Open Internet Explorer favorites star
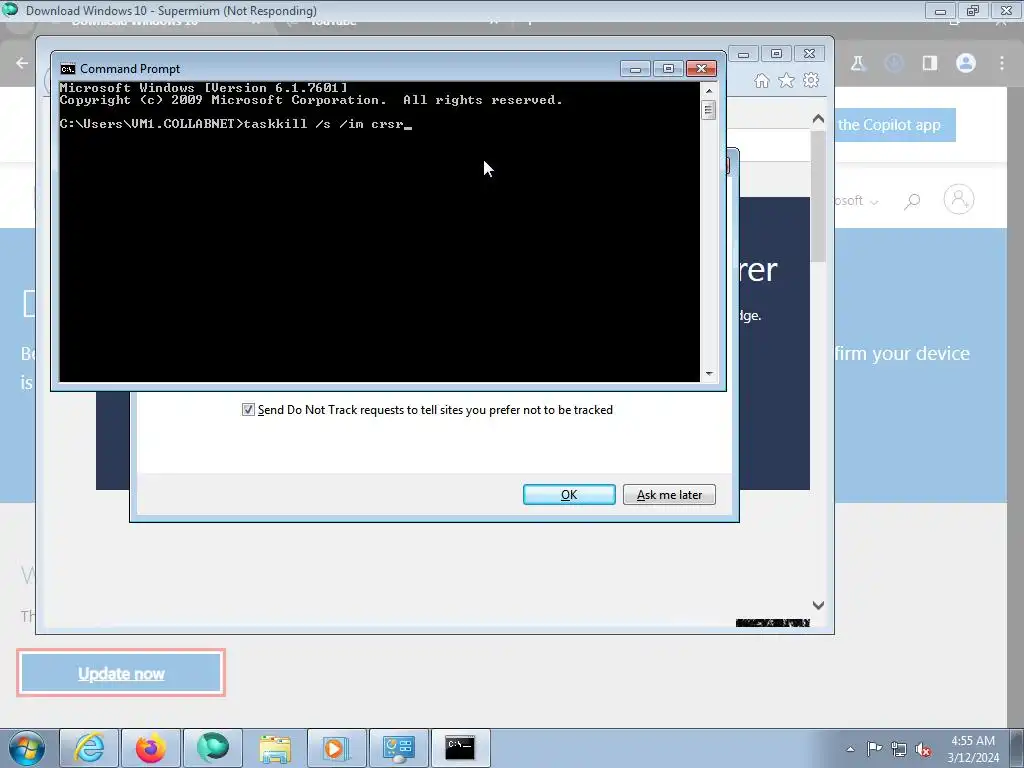Screen dimensions: 1024x768 click(786, 80)
